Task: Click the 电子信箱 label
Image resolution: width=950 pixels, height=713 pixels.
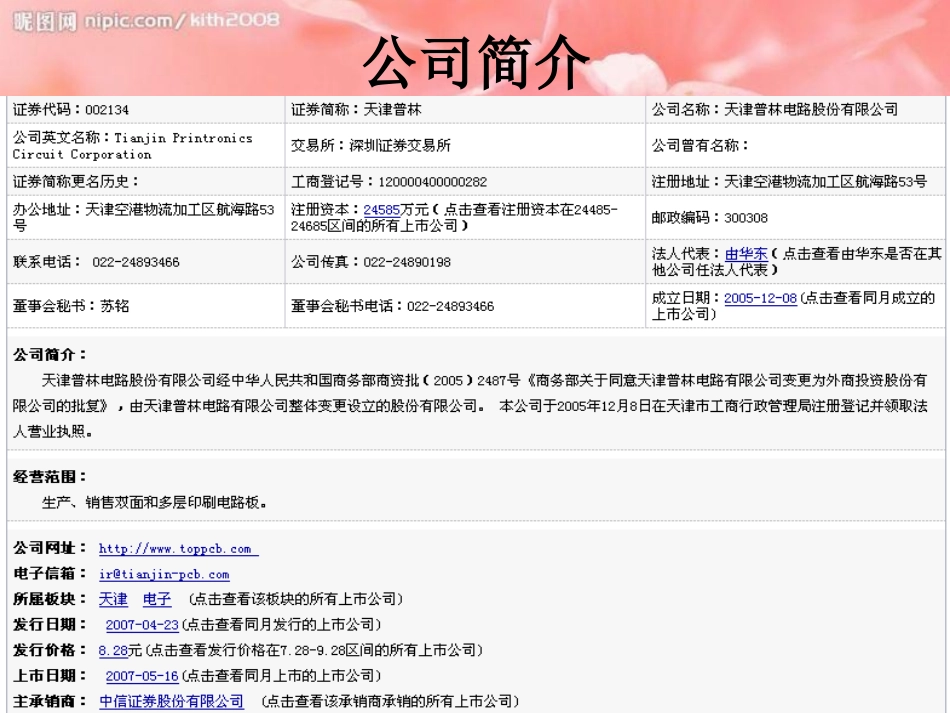Action: [50, 574]
